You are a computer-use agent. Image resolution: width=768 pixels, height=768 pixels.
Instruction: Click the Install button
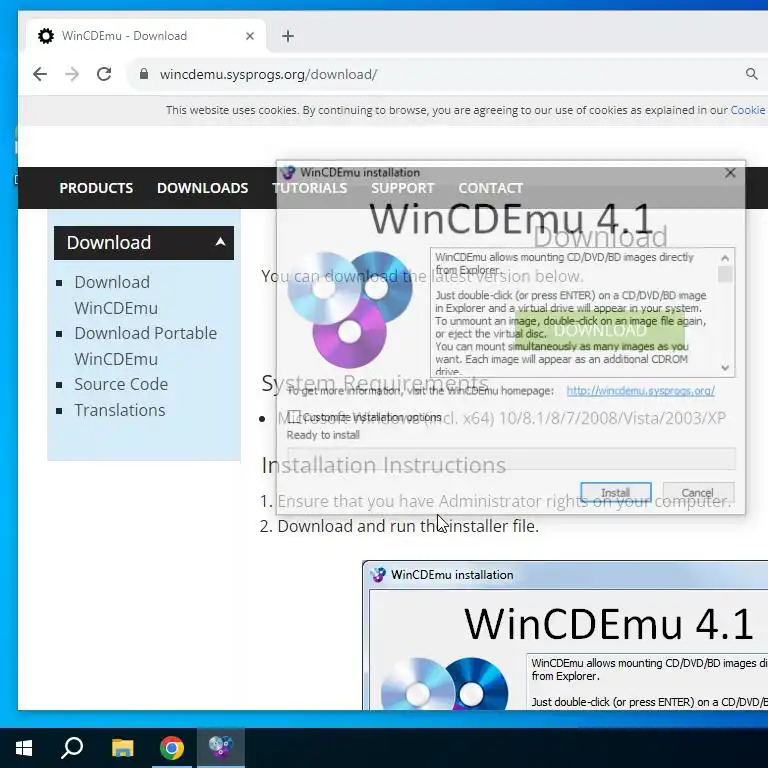click(616, 493)
